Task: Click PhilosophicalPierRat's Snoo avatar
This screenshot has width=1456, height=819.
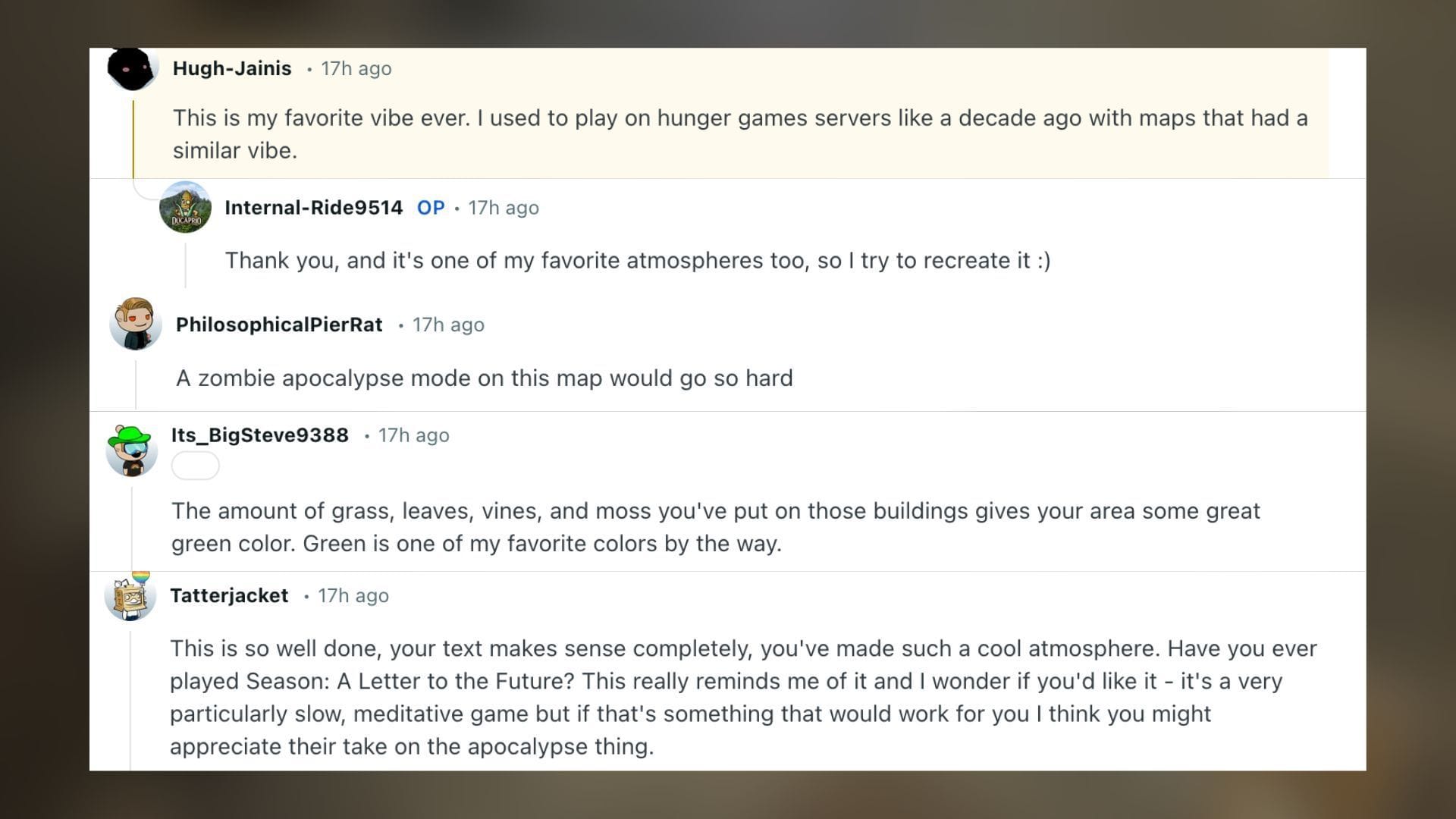Action: 133,325
